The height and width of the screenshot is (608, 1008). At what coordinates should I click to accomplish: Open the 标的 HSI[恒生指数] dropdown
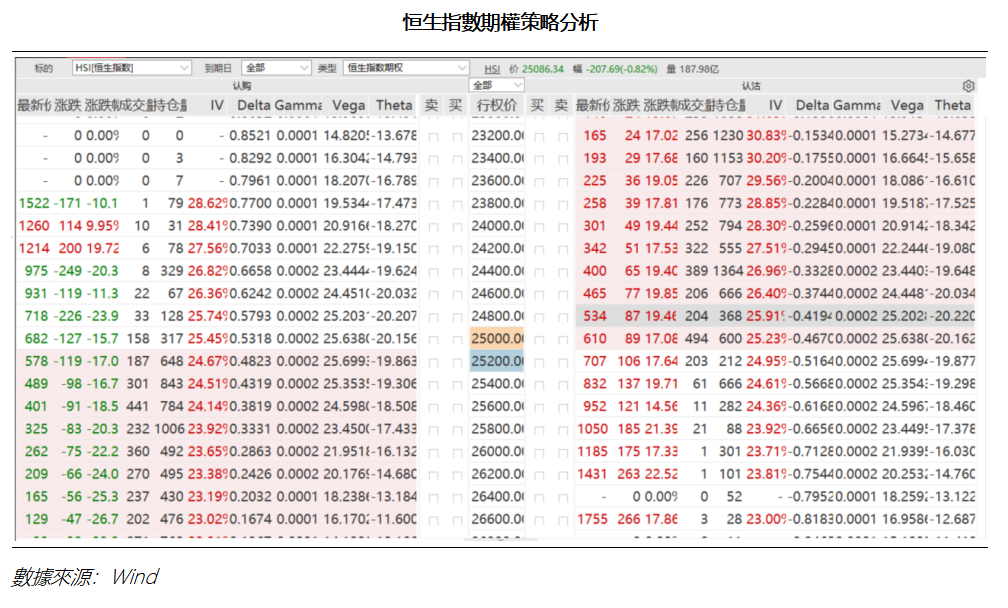click(131, 68)
